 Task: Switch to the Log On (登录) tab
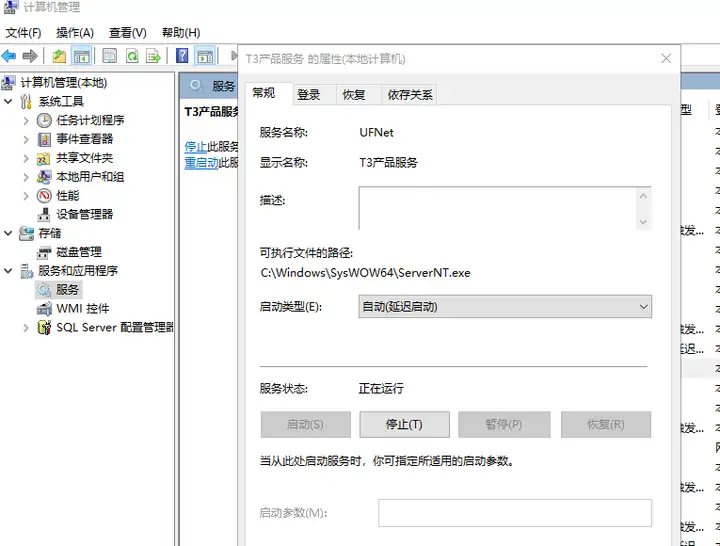[309, 95]
